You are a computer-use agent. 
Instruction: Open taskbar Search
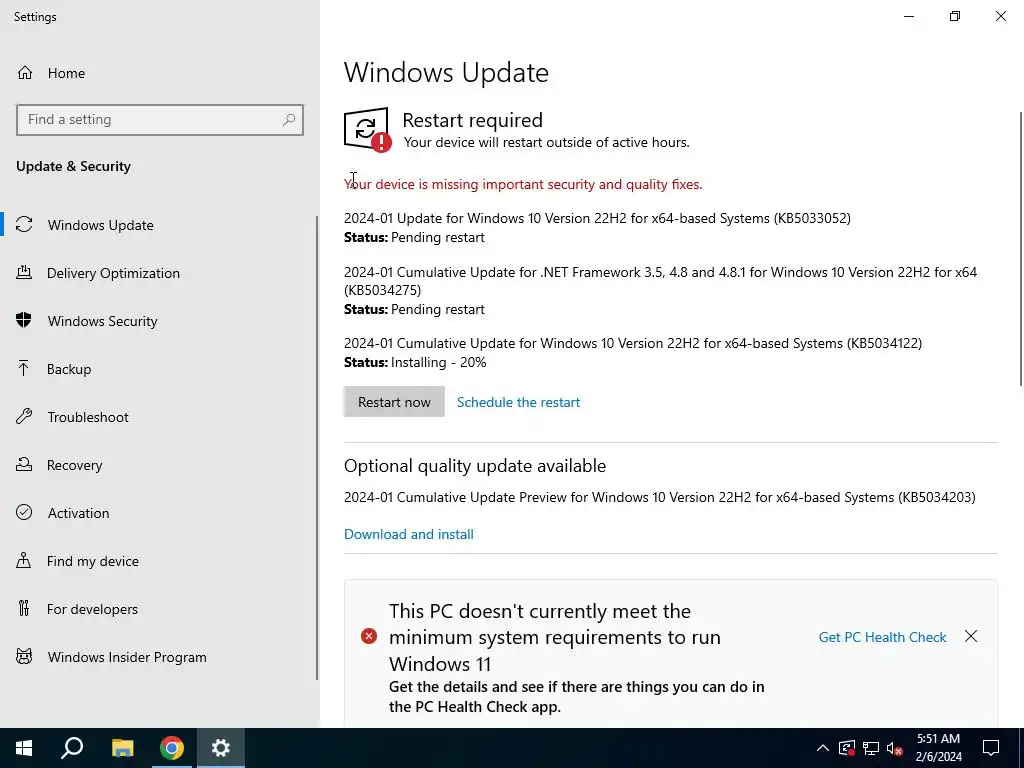(72, 748)
